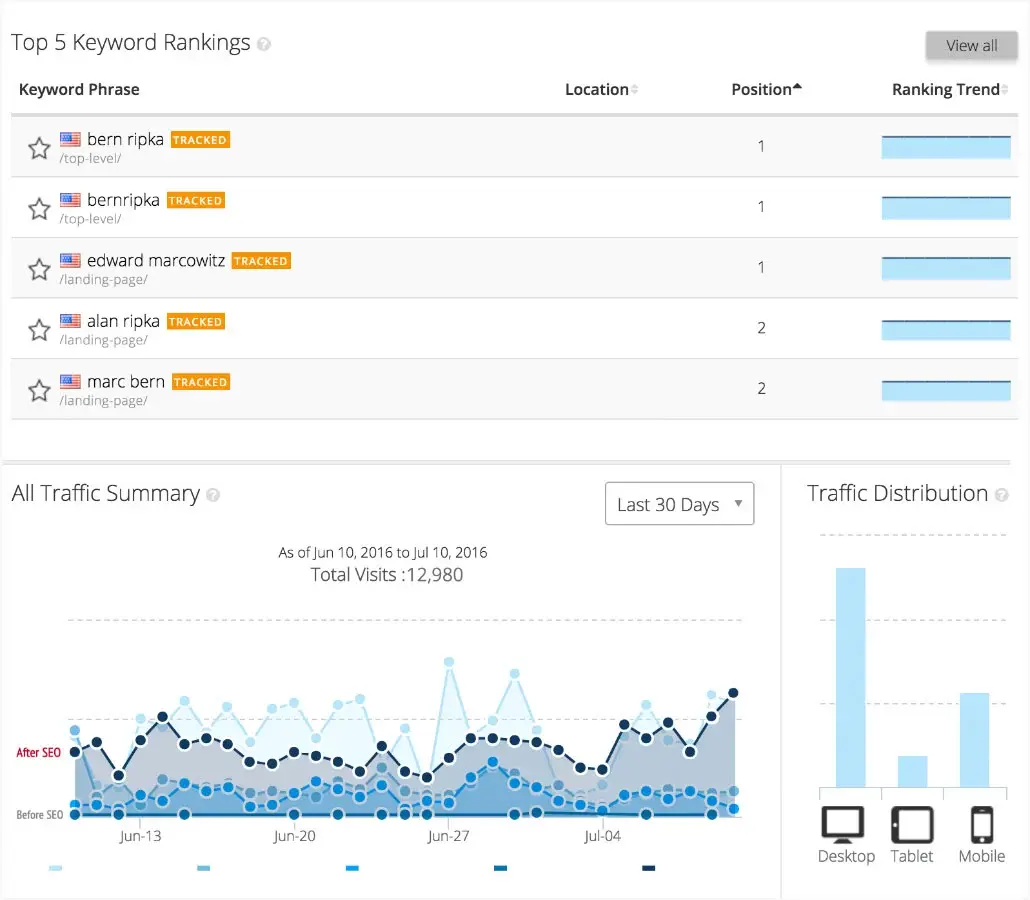
Task: Click star icon beside 'alan ripka'
Action: tap(39, 330)
